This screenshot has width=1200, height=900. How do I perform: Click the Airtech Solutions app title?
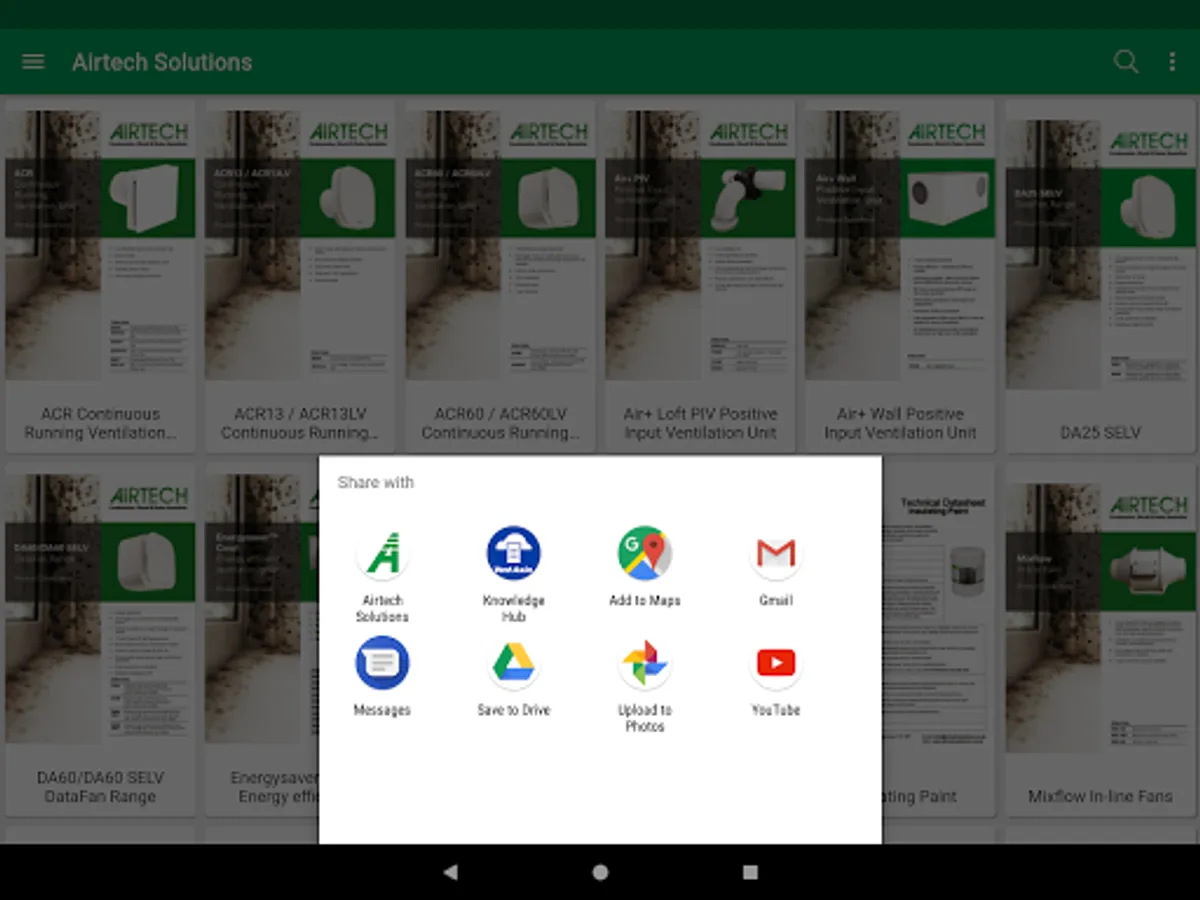coord(162,62)
